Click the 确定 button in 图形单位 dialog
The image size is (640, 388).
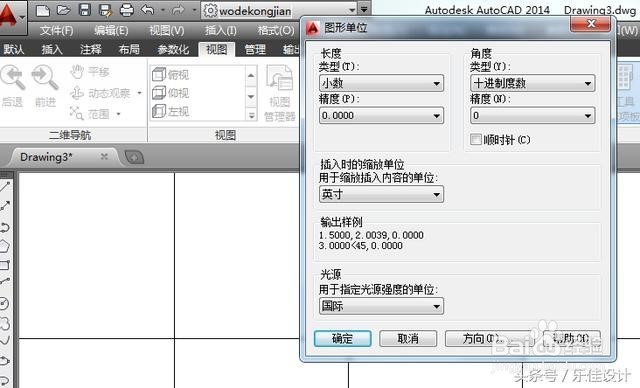[342, 338]
